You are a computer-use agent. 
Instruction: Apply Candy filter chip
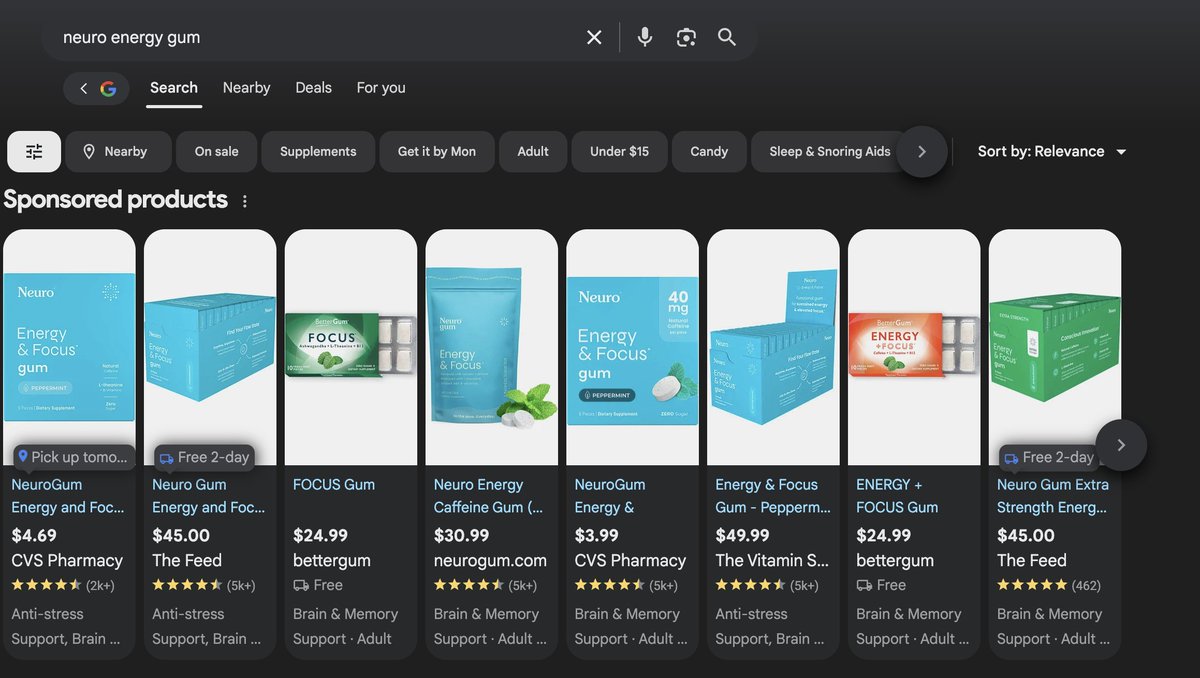[709, 151]
